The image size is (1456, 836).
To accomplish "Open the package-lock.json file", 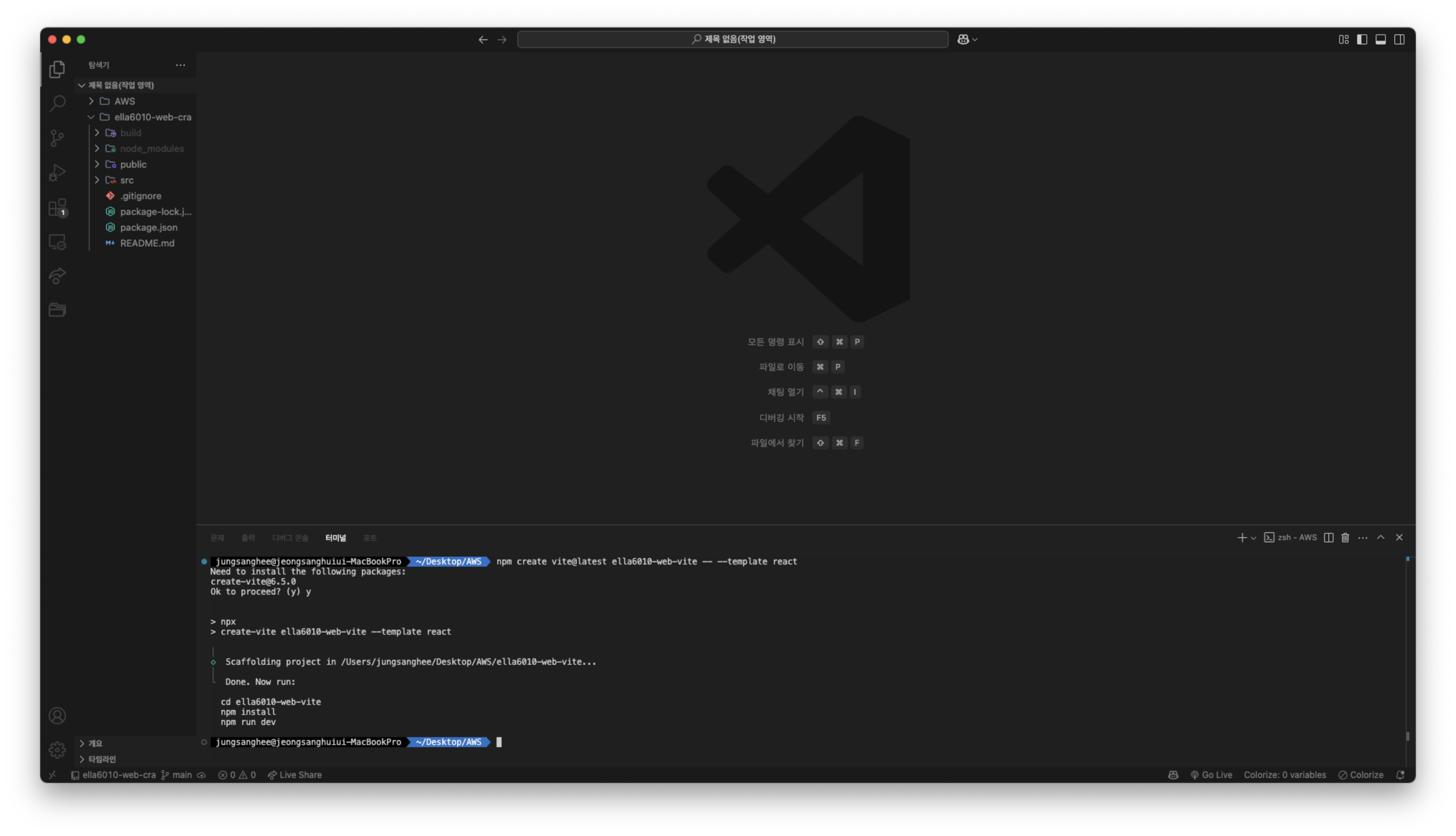I will [135, 211].
